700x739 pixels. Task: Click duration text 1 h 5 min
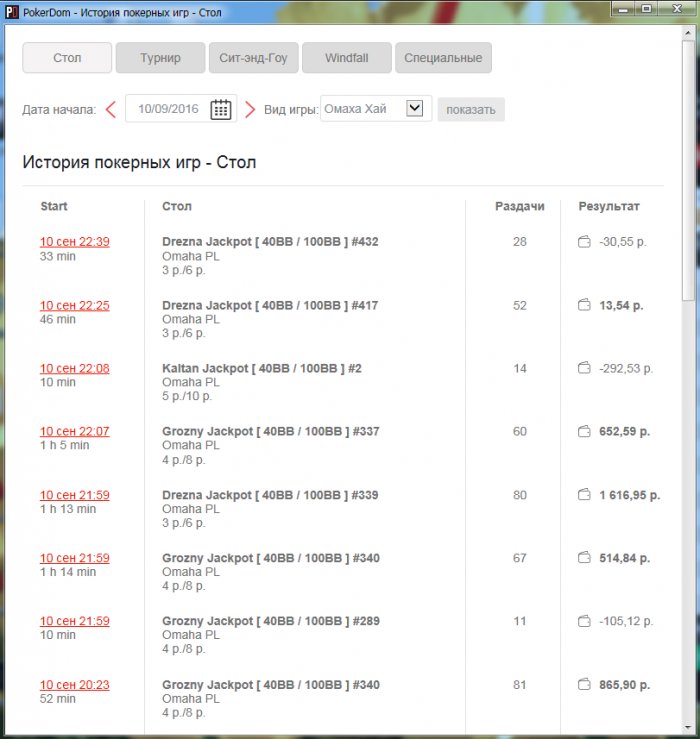pos(65,445)
